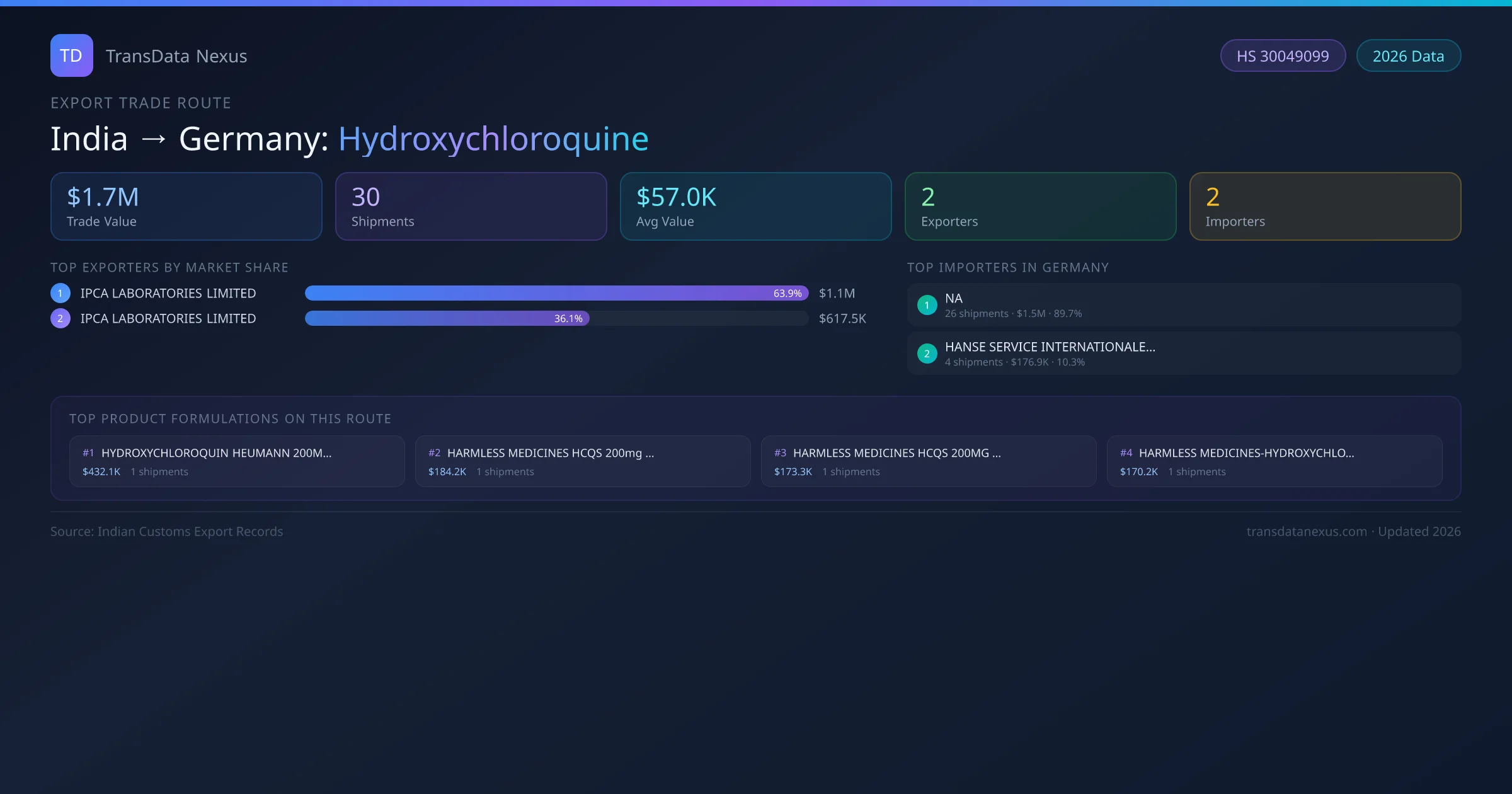Open the NA importer row
The width and height of the screenshot is (1512, 794).
pyautogui.click(x=1183, y=305)
